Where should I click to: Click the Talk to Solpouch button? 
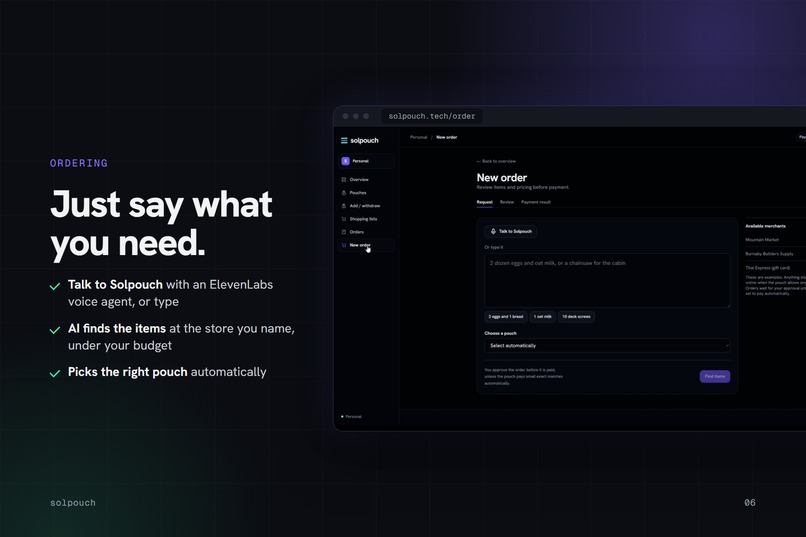click(x=510, y=231)
